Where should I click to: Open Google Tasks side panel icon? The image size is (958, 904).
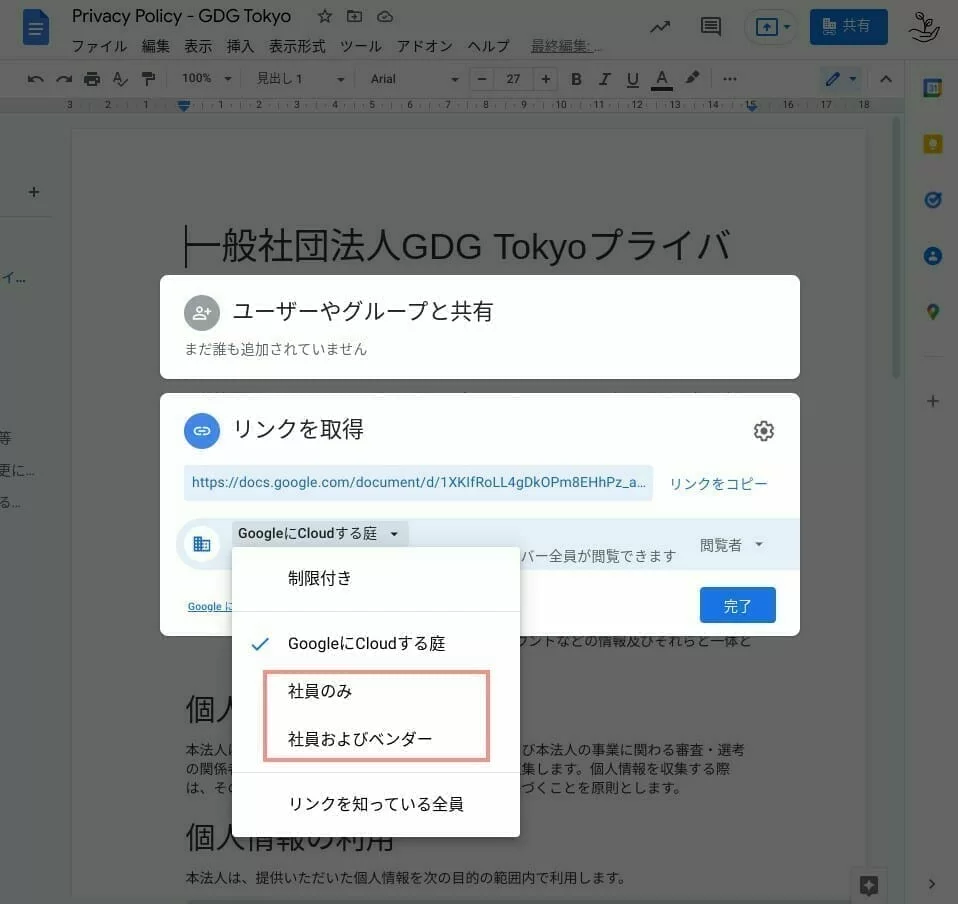click(x=932, y=200)
